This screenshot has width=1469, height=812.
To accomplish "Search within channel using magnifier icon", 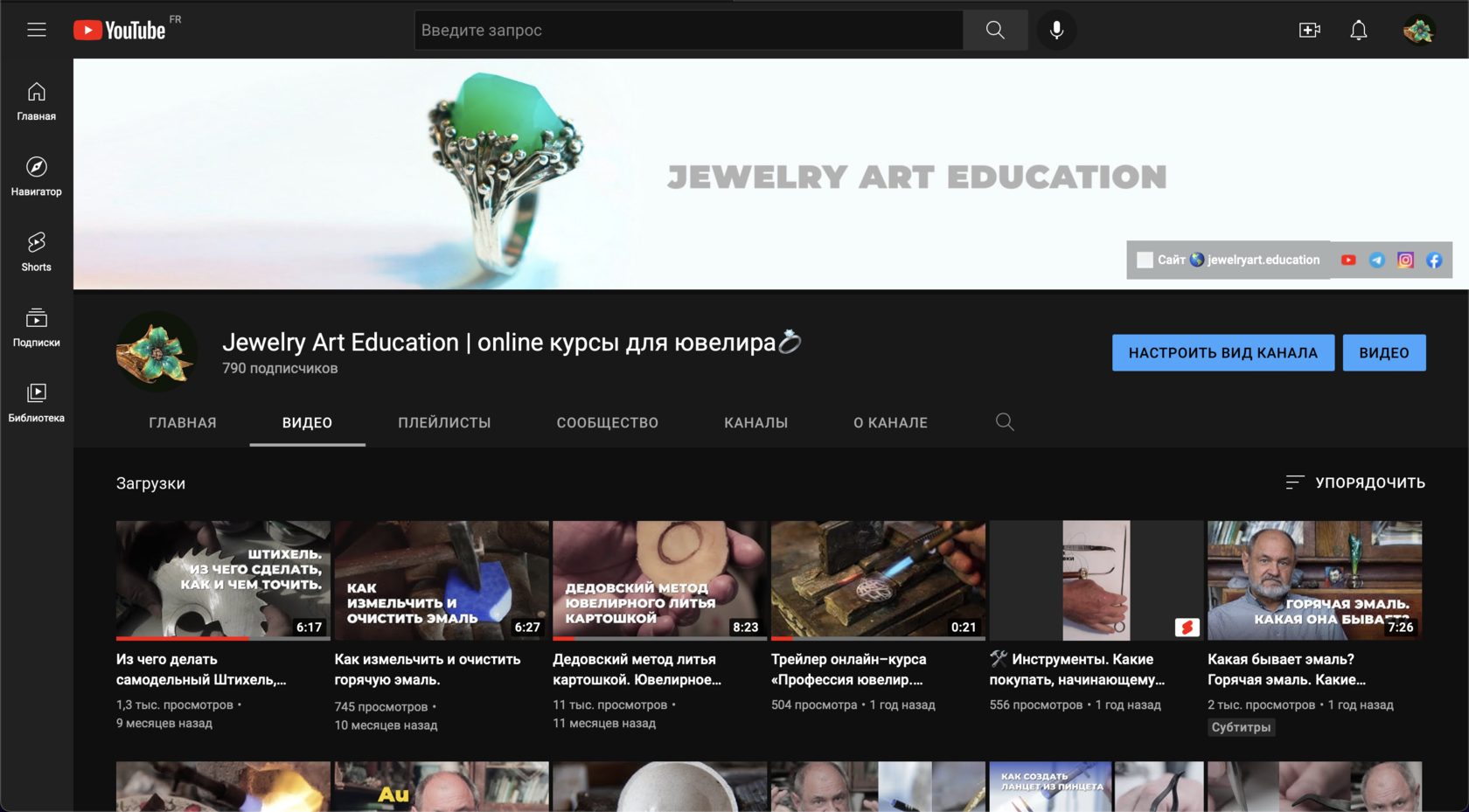I will click(x=1005, y=422).
